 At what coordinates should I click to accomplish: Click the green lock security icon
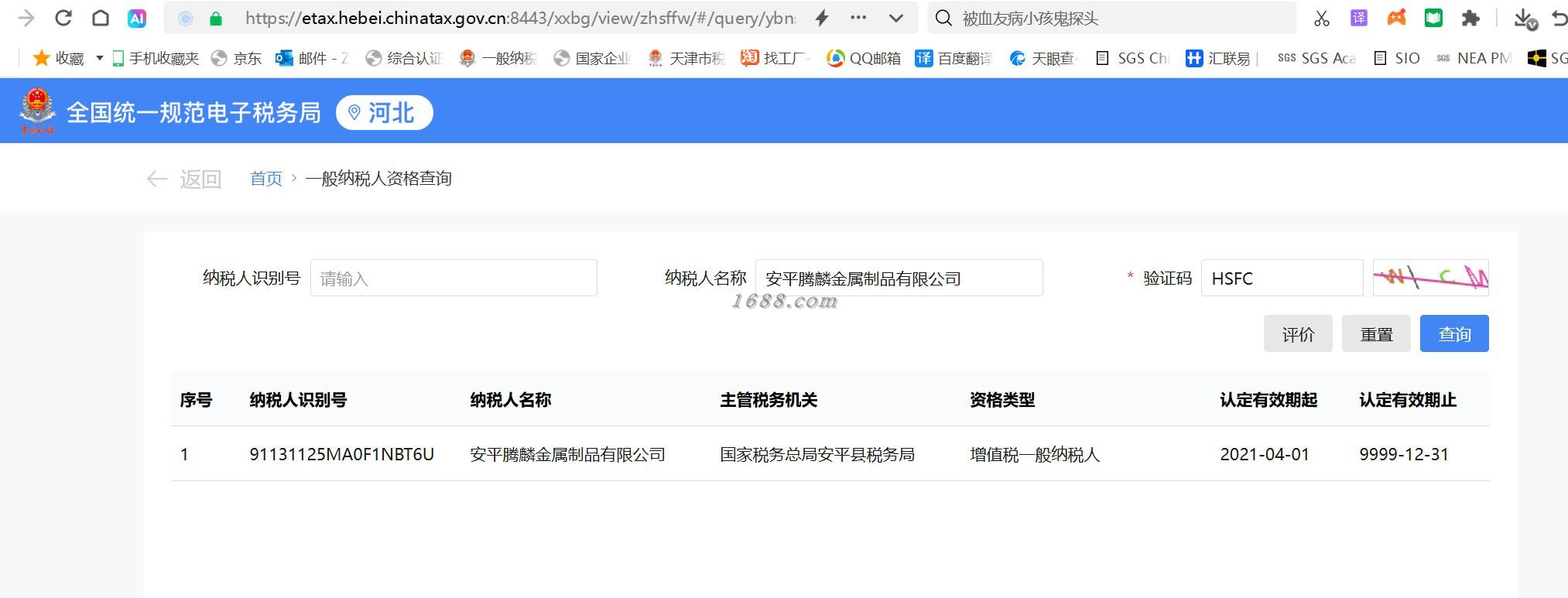tap(216, 19)
